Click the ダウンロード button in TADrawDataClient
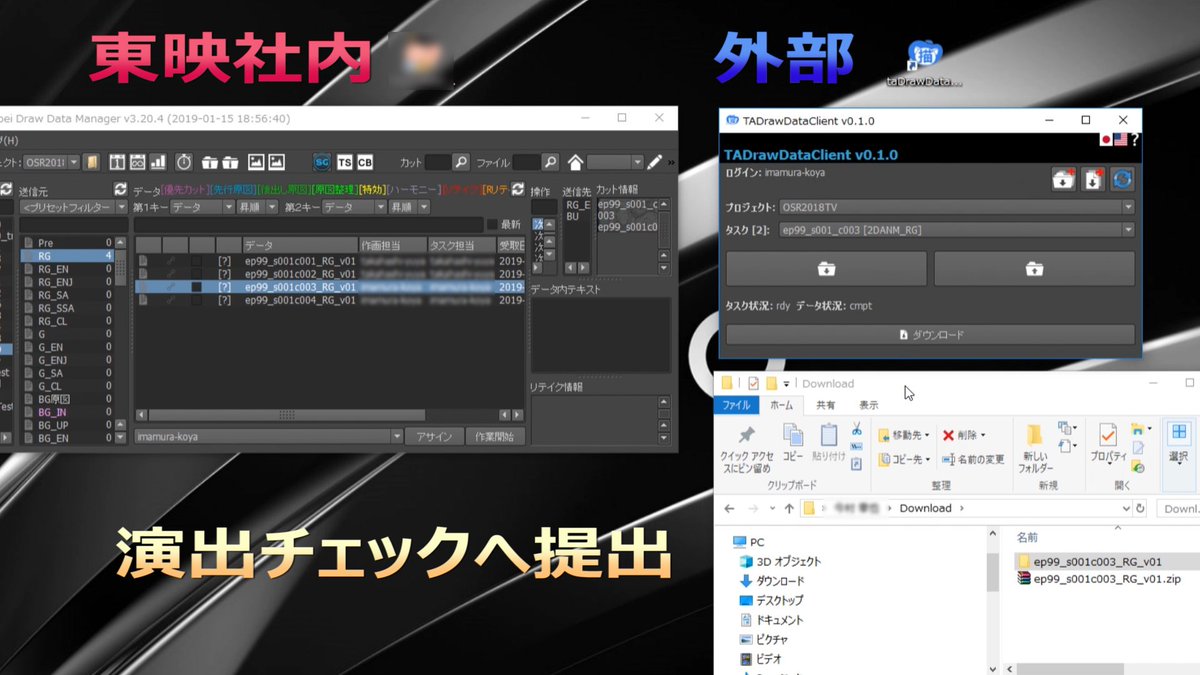1200x675 pixels. [x=930, y=335]
